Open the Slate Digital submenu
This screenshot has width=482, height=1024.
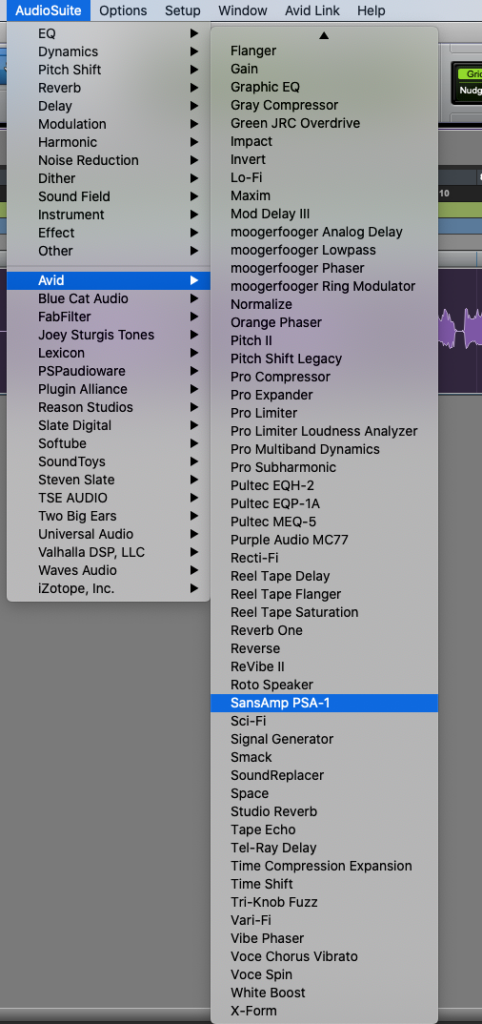[x=108, y=425]
